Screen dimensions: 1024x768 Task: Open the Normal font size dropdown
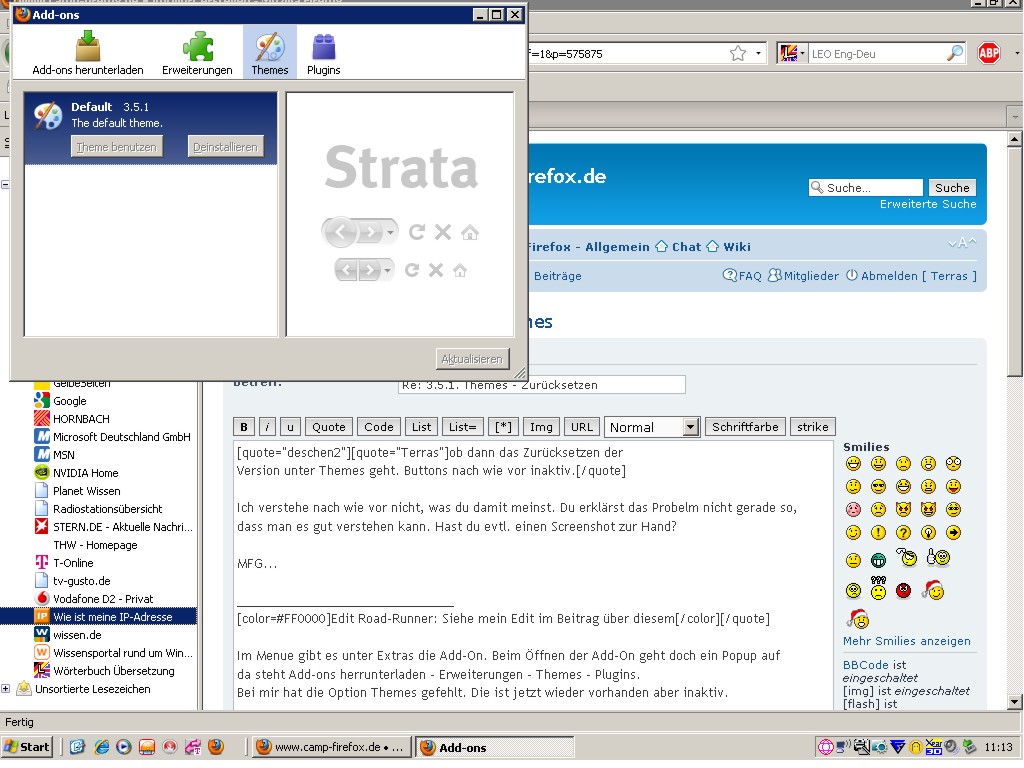pos(652,427)
